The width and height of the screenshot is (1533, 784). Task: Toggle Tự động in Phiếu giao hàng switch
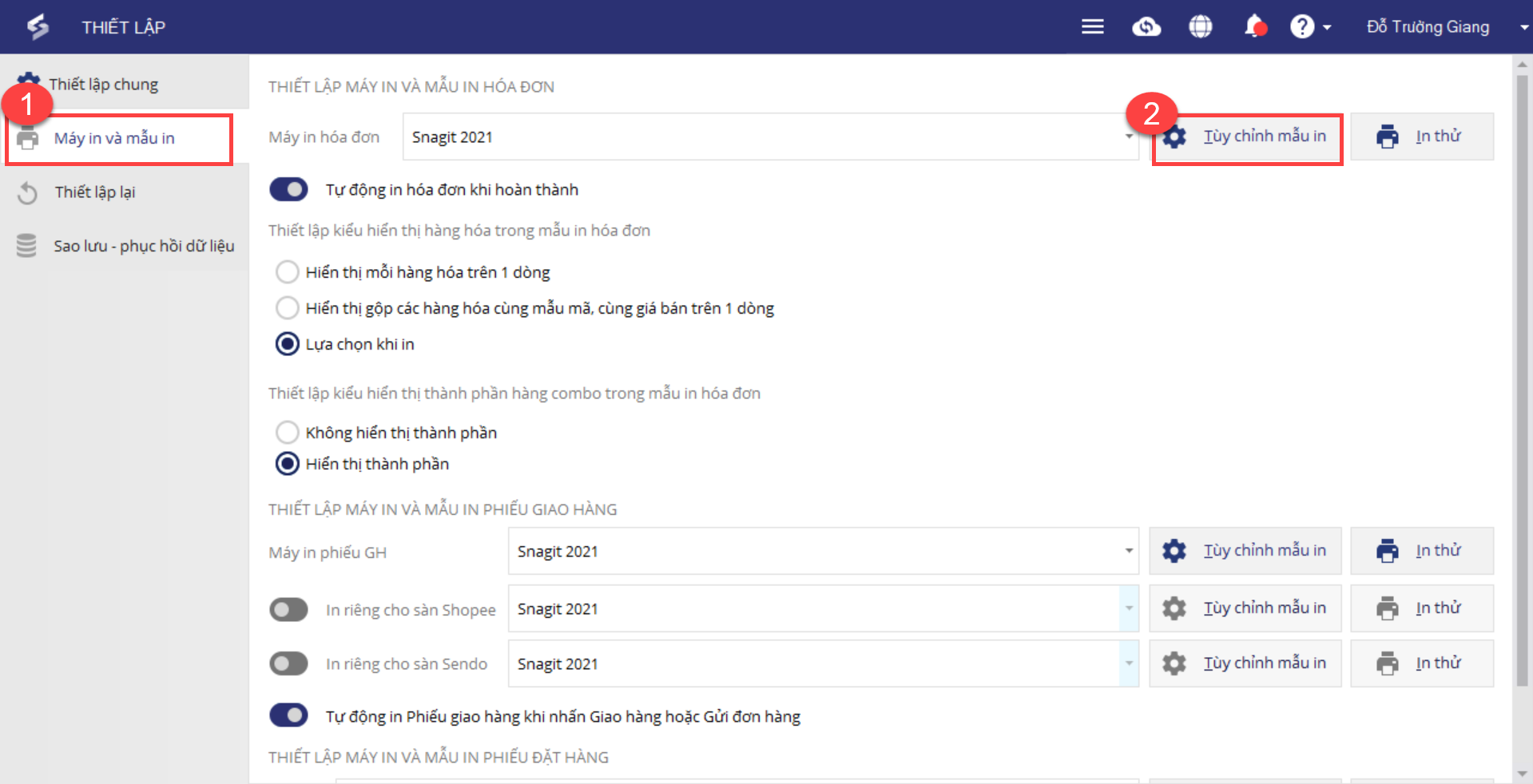[288, 715]
